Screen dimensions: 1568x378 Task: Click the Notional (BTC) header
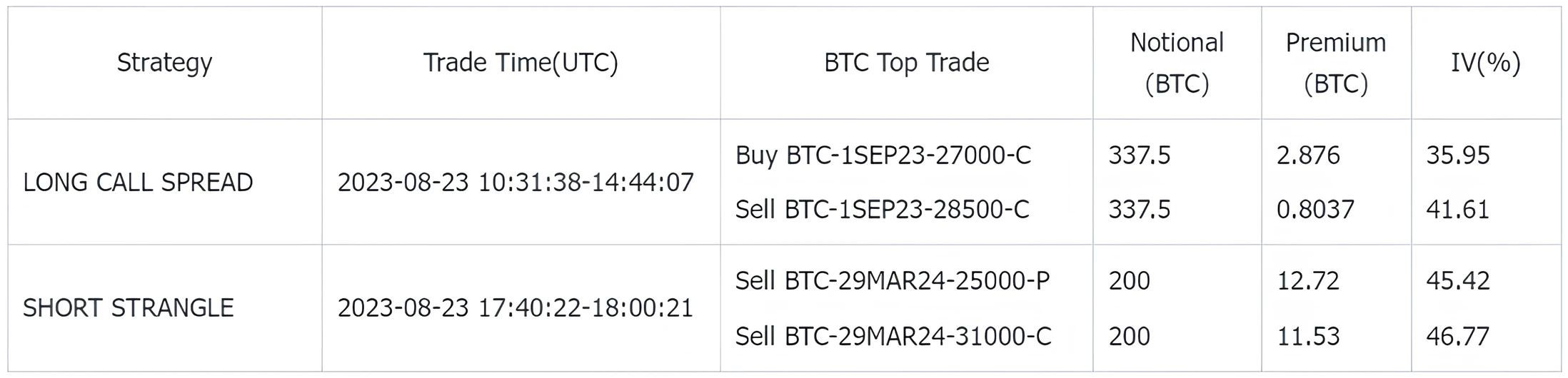pyautogui.click(x=1177, y=63)
